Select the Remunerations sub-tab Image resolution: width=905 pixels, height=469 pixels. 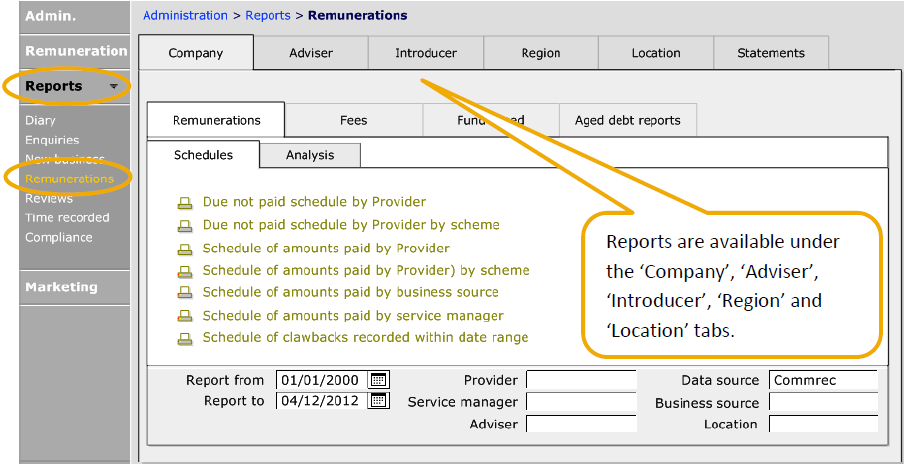coord(216,120)
